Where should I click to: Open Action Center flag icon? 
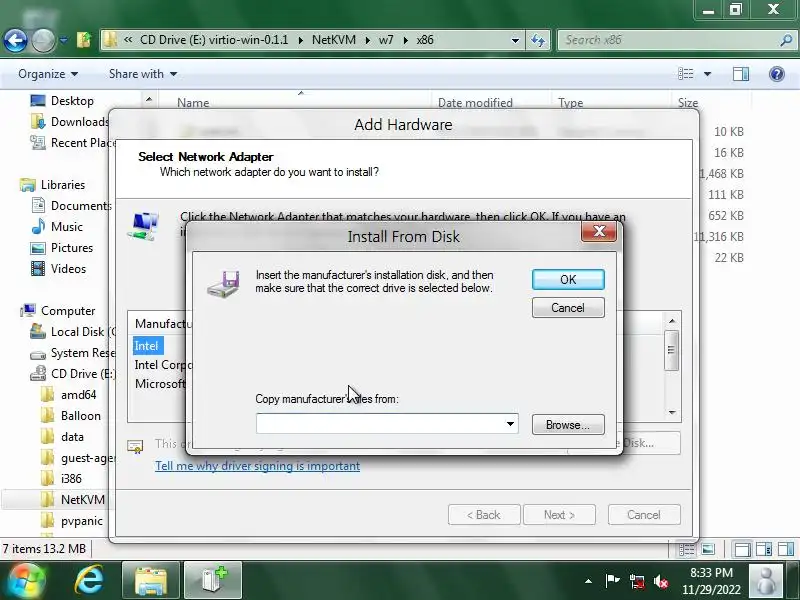click(612, 581)
